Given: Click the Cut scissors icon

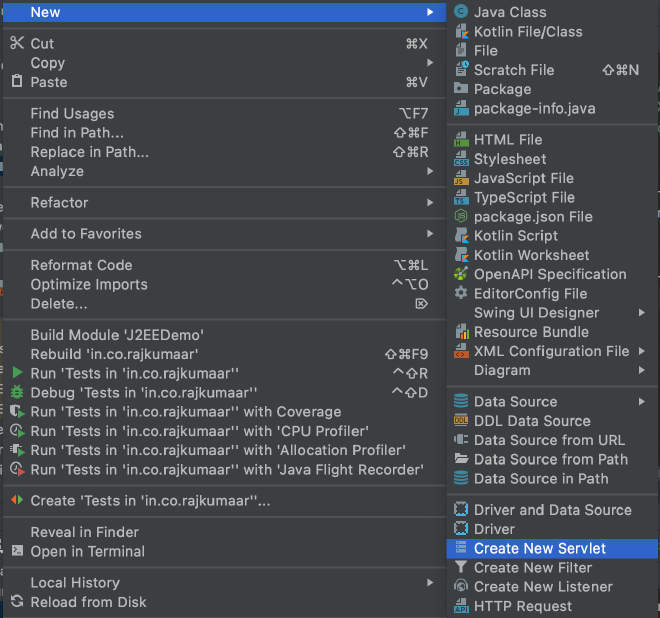Looking at the screenshot, I should click(17, 43).
